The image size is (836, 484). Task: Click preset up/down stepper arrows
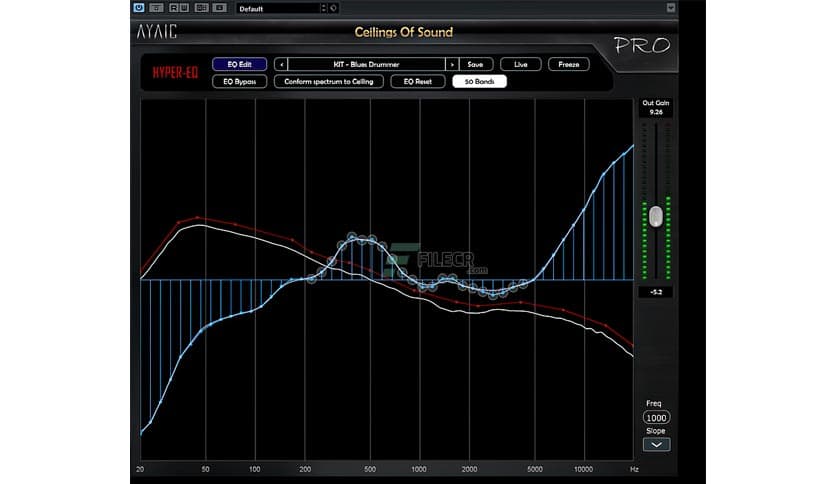pyautogui.click(x=324, y=8)
